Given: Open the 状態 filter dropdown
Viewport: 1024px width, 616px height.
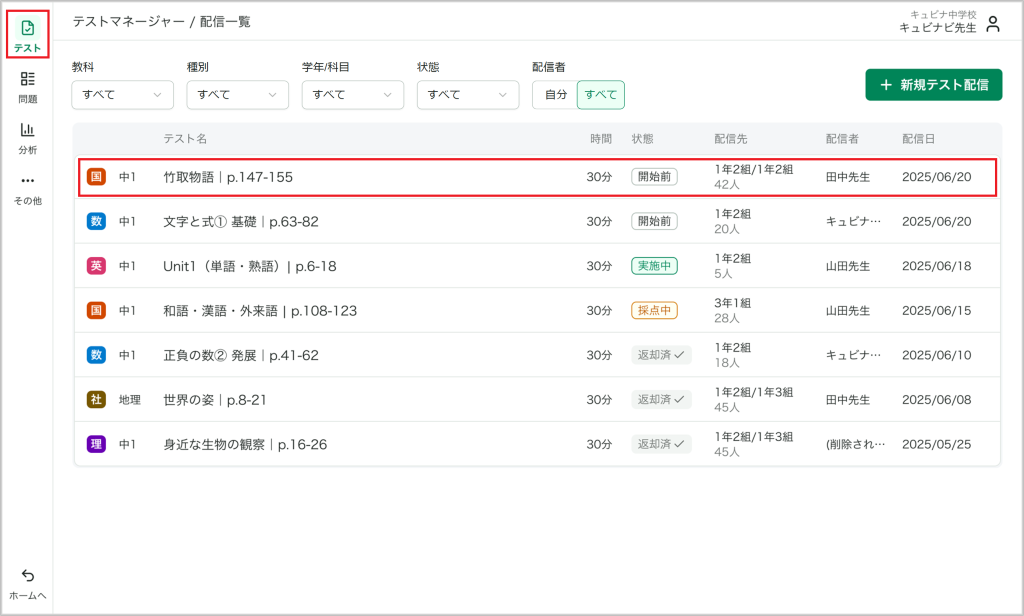Looking at the screenshot, I should [468, 95].
